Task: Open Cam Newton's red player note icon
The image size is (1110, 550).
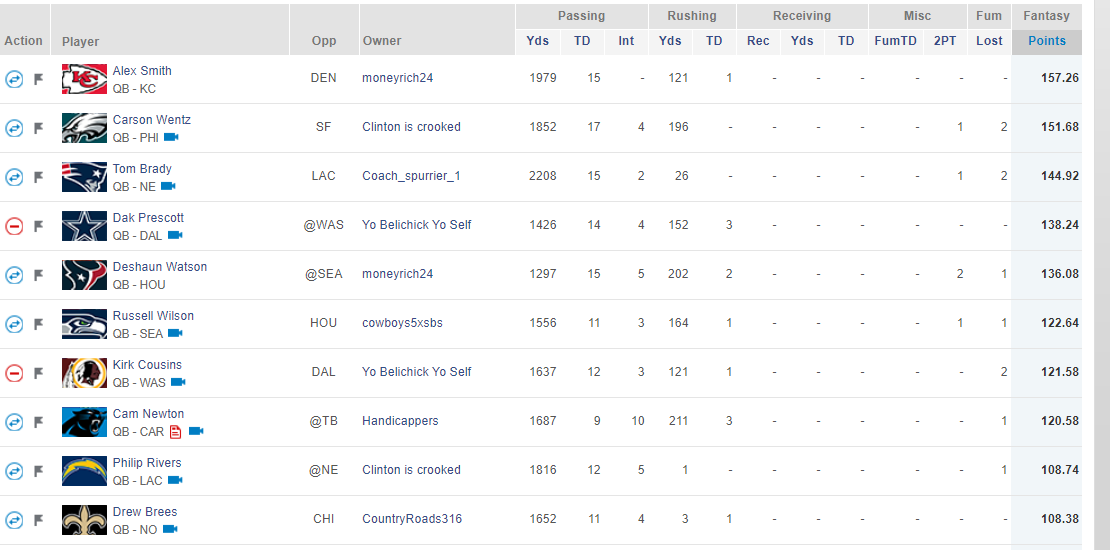Action: [176, 431]
